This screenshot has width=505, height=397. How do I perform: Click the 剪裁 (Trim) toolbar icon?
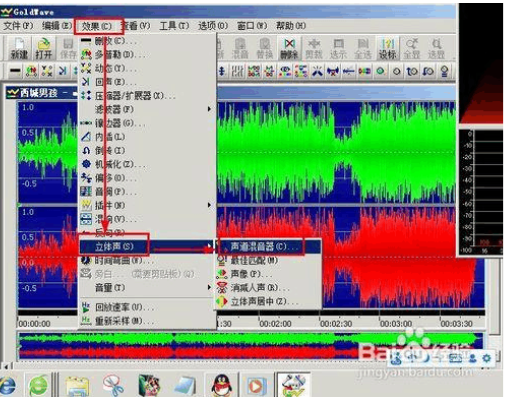click(x=314, y=49)
